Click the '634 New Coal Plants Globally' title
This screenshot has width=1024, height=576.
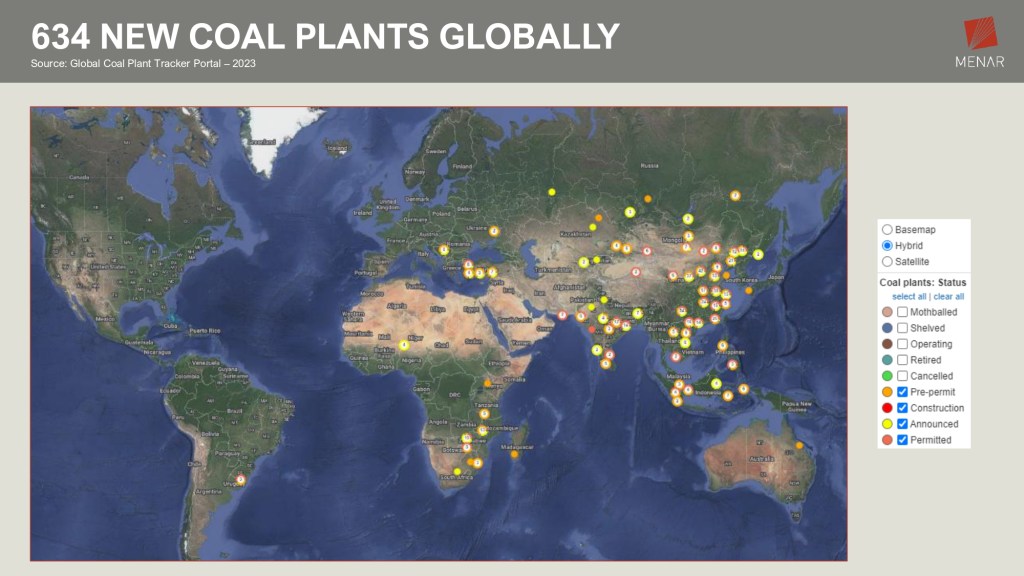coord(325,37)
